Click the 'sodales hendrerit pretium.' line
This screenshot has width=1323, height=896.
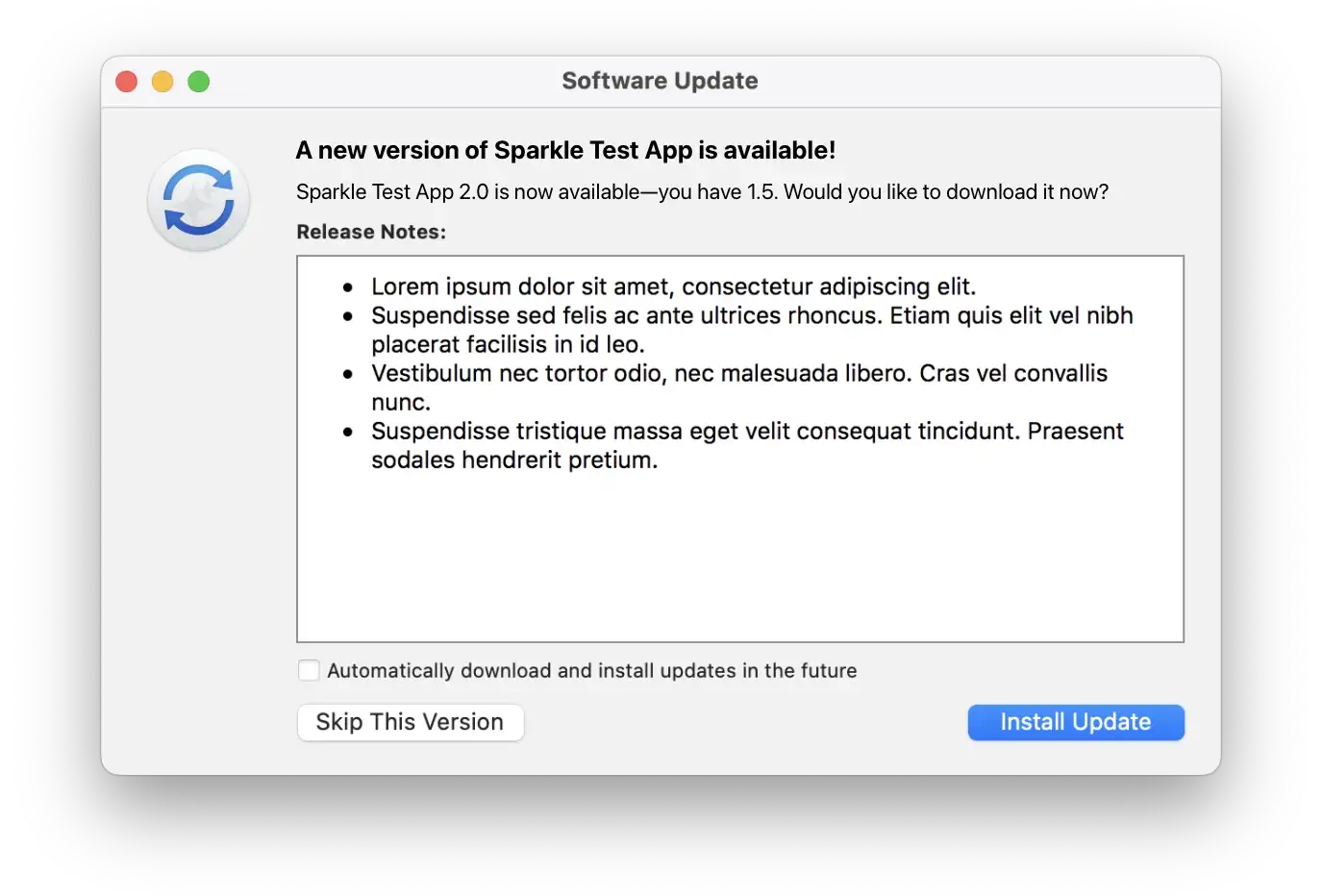(514, 460)
